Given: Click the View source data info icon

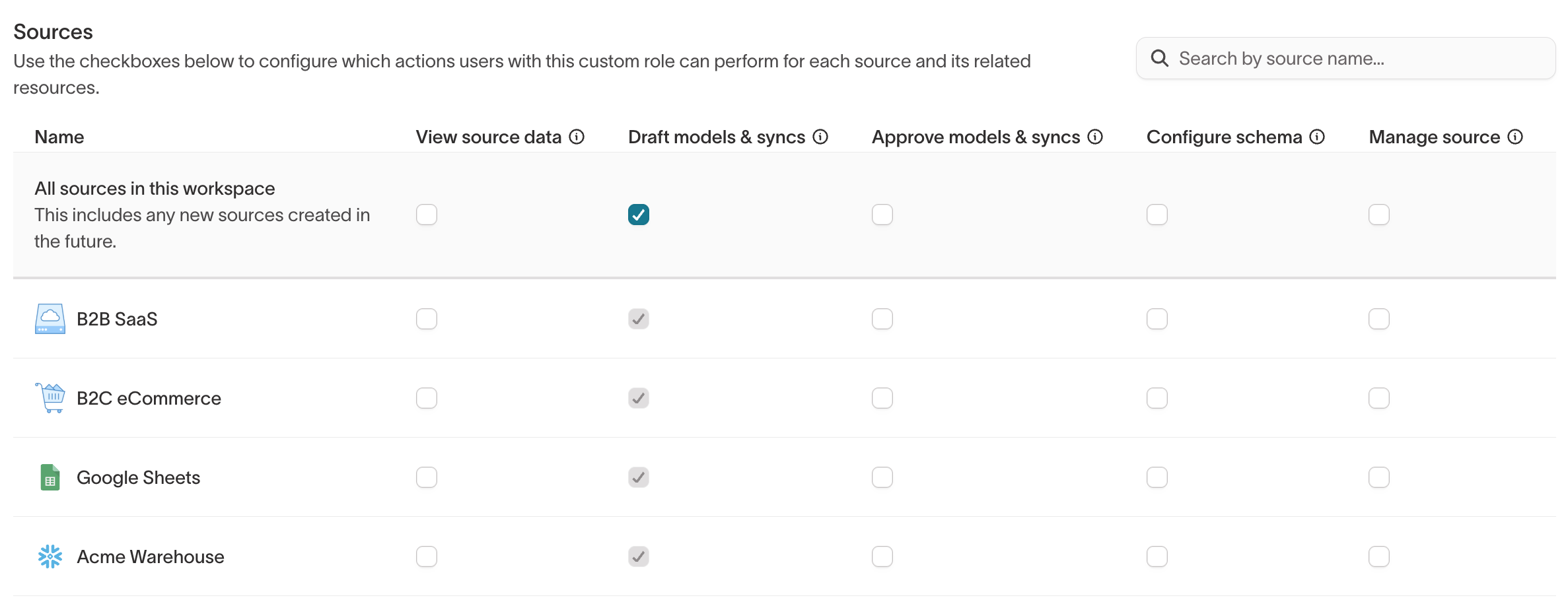Looking at the screenshot, I should [577, 137].
